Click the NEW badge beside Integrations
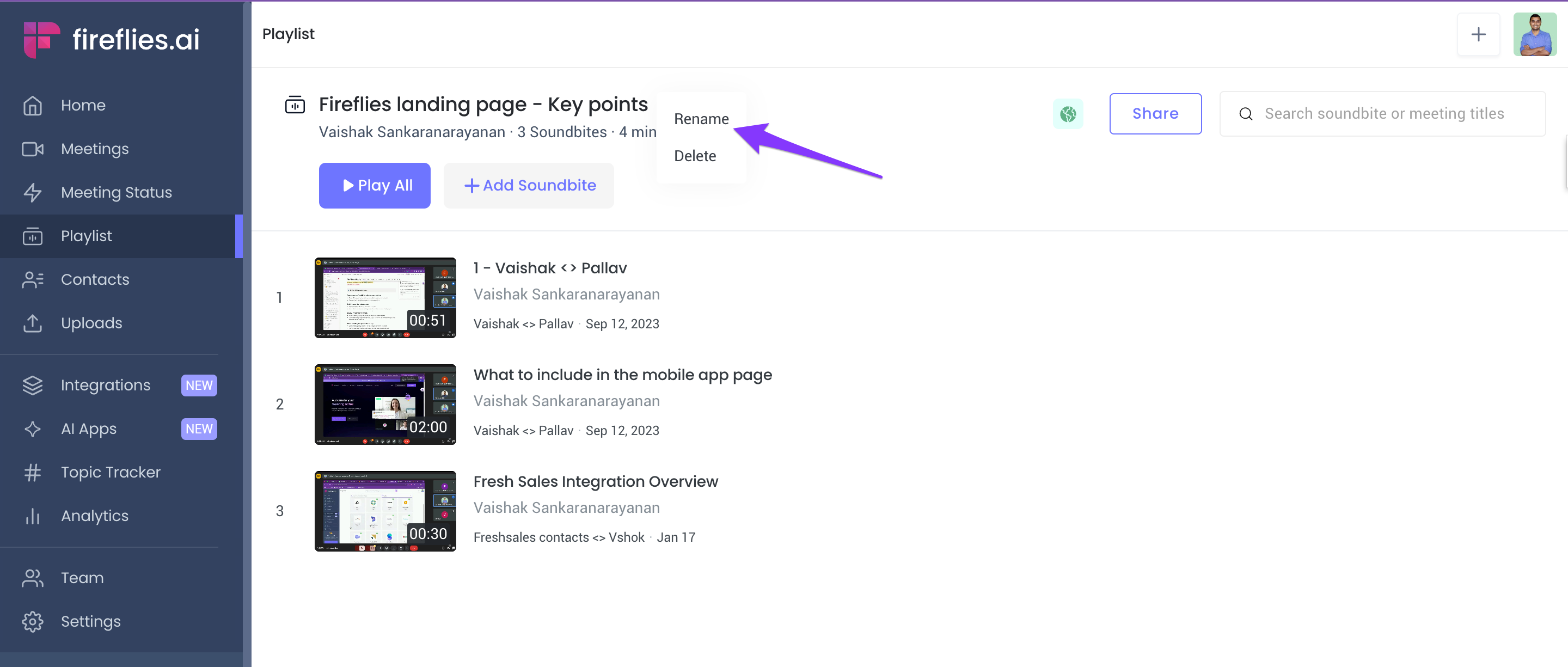 click(x=199, y=385)
